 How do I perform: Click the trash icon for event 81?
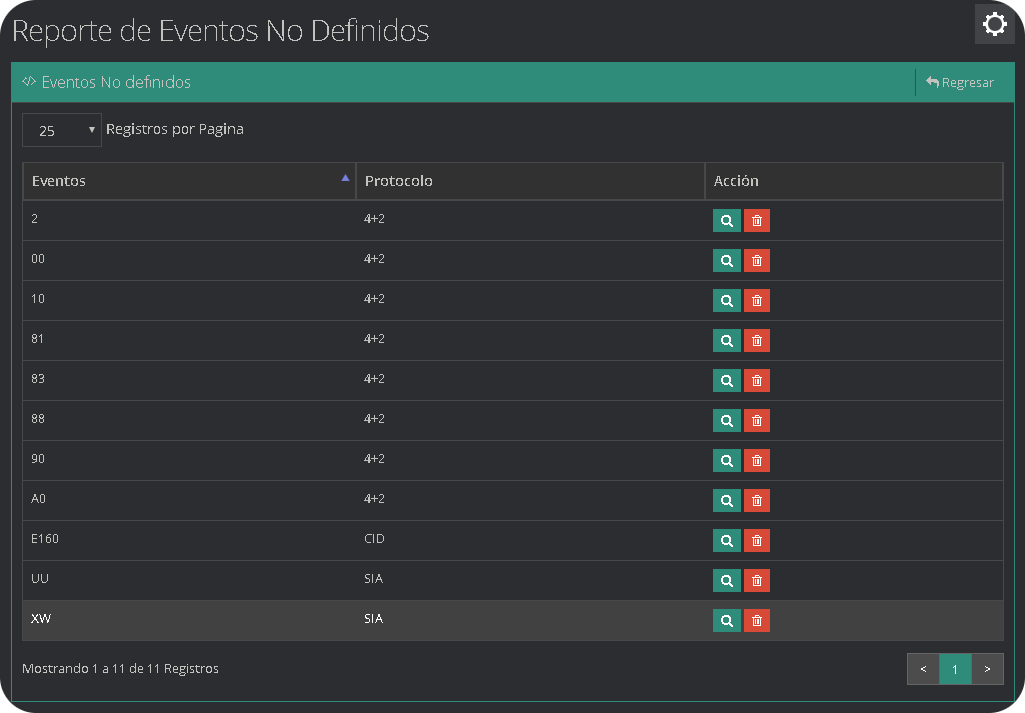[757, 340]
